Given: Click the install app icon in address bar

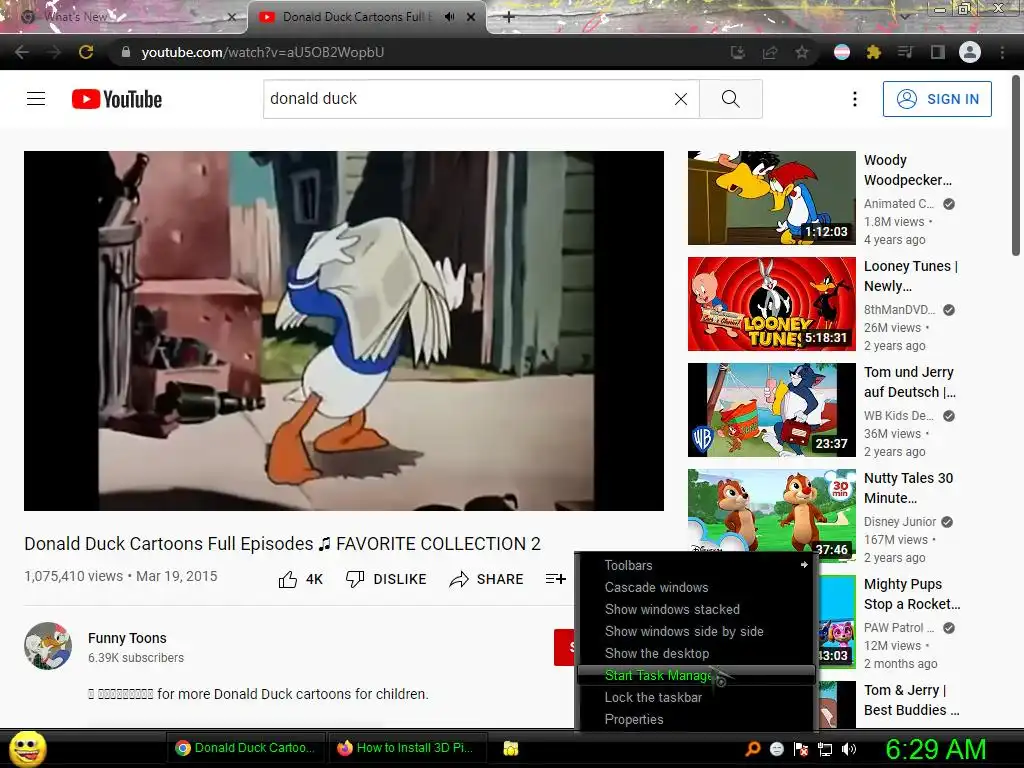Looking at the screenshot, I should click(738, 52).
